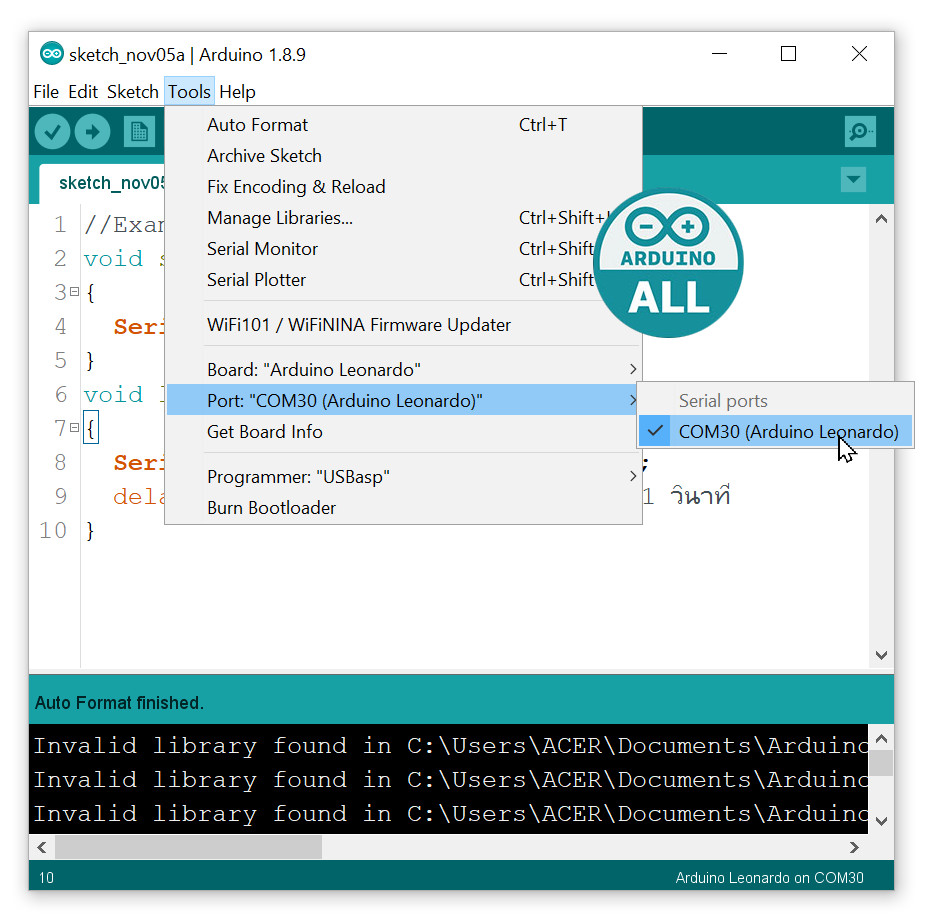Image resolution: width=938 pixels, height=921 pixels.
Task: Toggle the checked COM30 (Arduino Leonardo) port
Action: pyautogui.click(x=775, y=431)
